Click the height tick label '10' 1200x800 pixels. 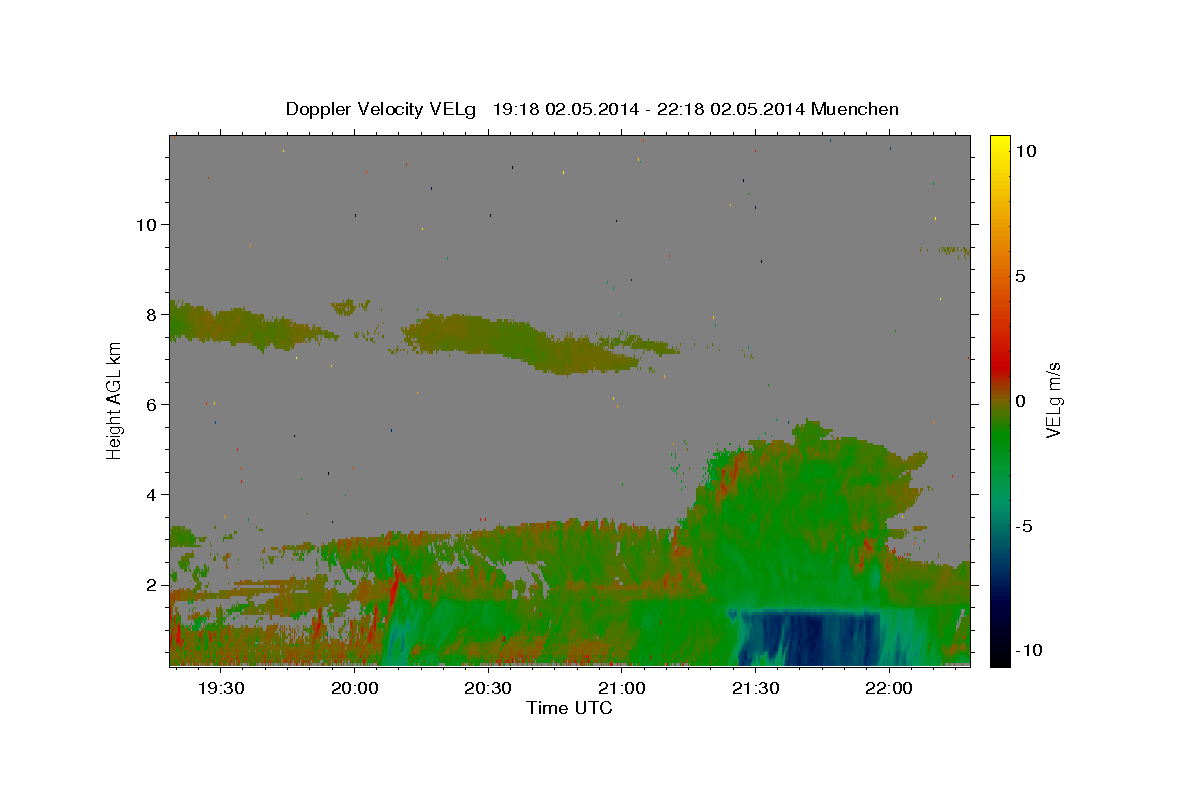click(x=145, y=224)
